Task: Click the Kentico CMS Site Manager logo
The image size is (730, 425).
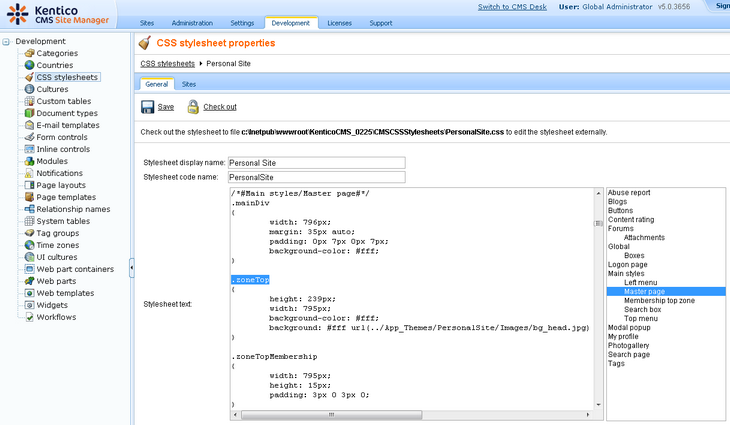Action: click(x=58, y=14)
